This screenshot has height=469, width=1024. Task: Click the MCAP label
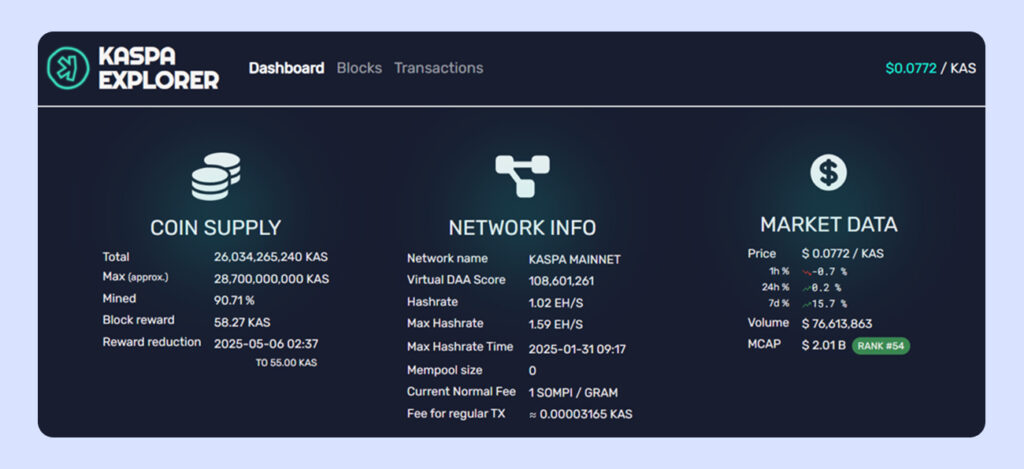(764, 344)
